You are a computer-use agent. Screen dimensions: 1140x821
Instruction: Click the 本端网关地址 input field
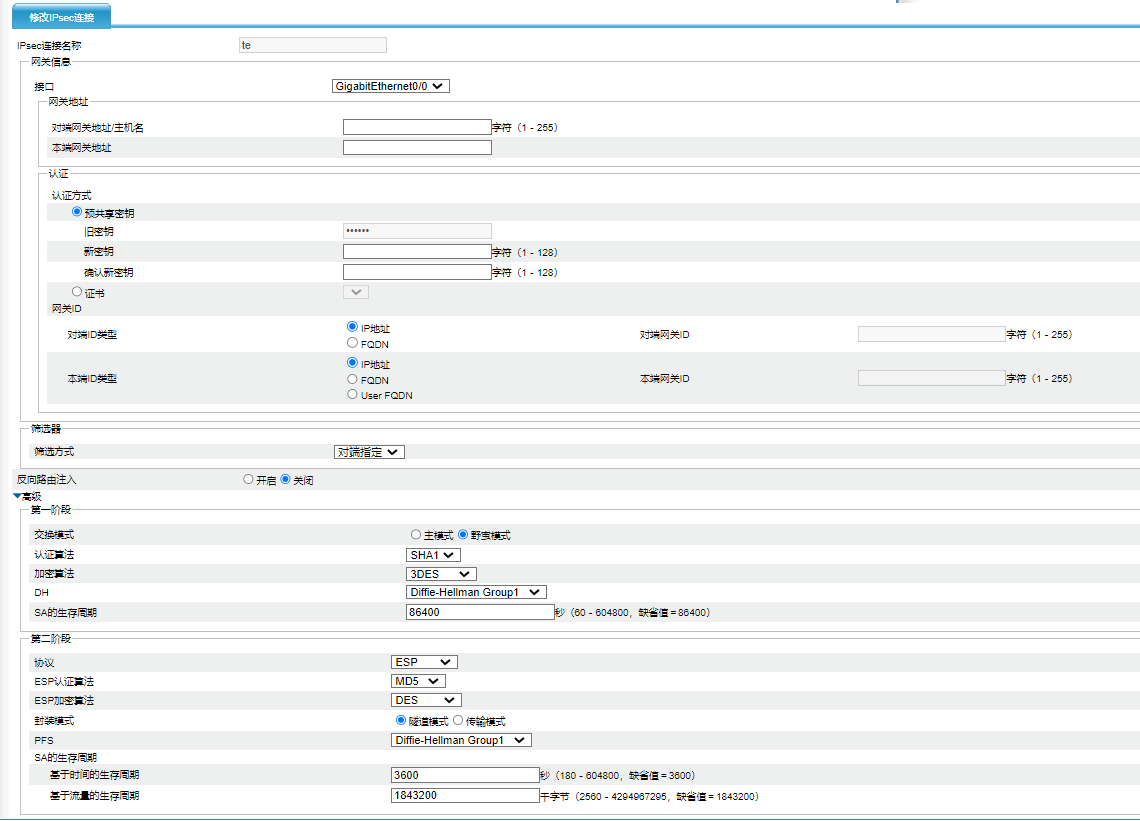point(417,148)
